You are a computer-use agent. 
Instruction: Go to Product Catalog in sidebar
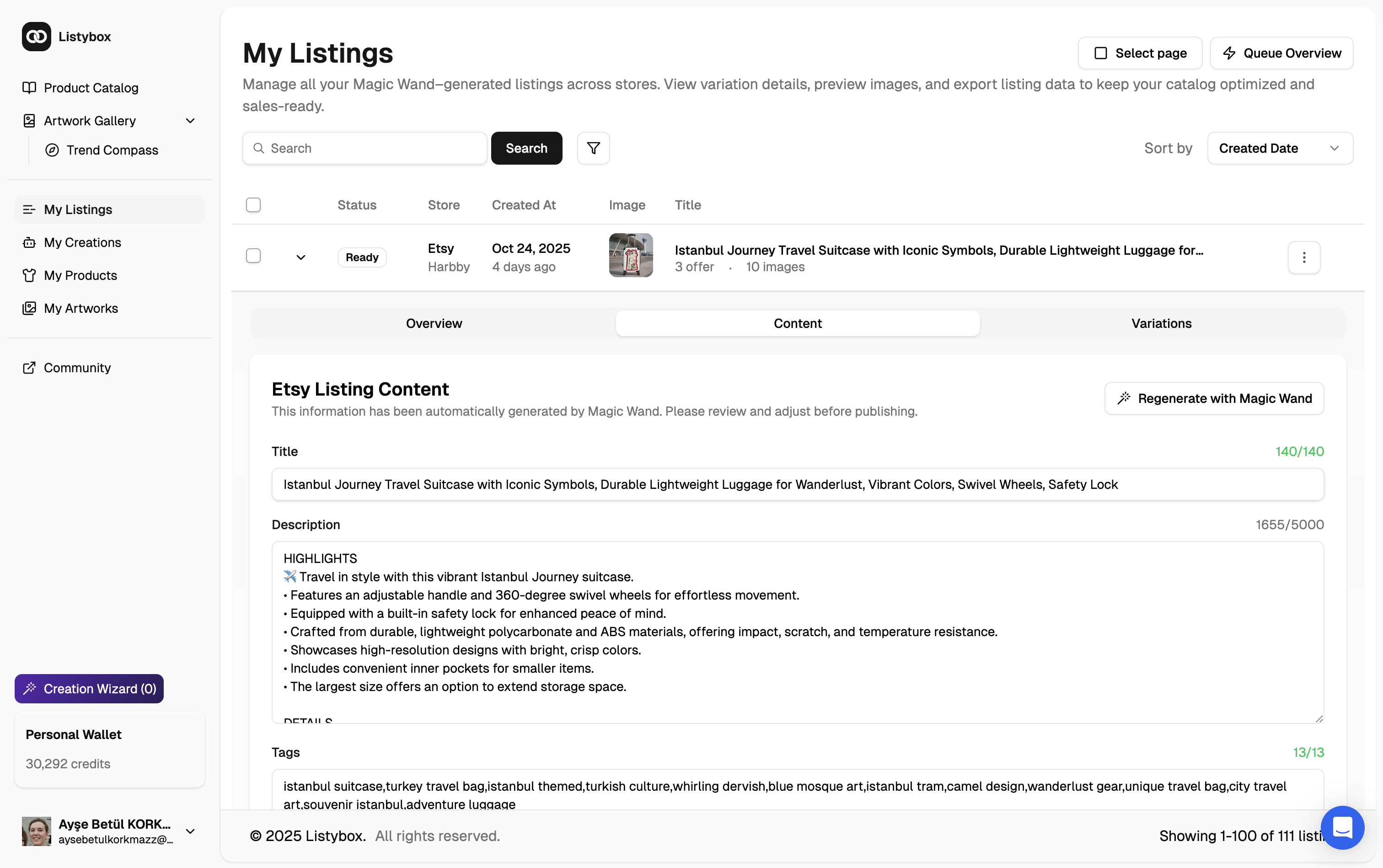(x=91, y=88)
